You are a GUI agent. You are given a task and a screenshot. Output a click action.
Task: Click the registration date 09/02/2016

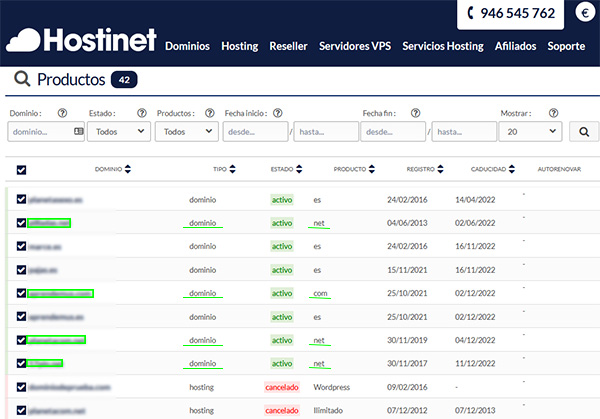click(x=407, y=387)
